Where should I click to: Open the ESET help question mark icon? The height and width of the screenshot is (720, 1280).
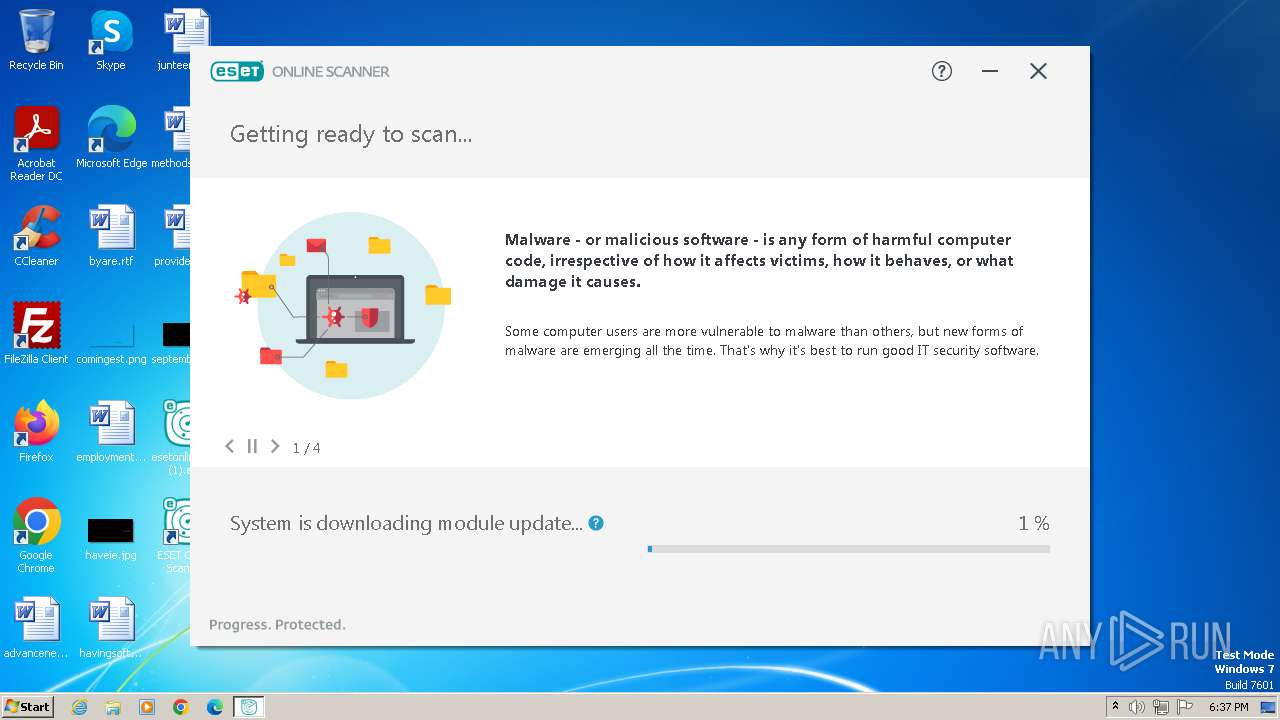[x=941, y=71]
